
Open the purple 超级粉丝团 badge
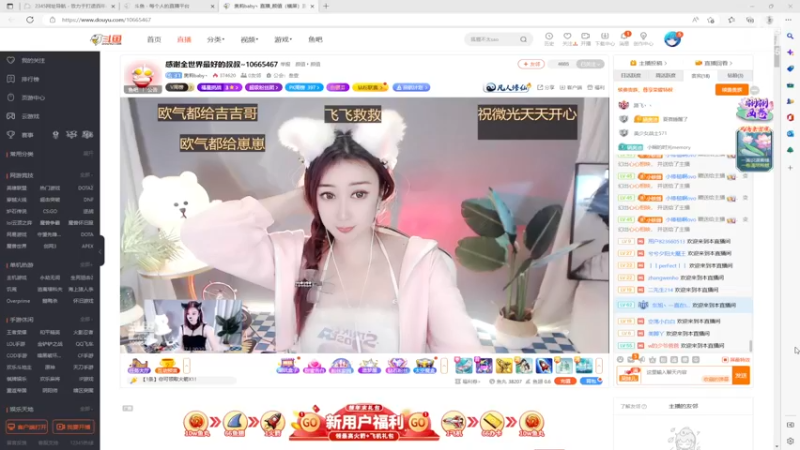[x=263, y=87]
